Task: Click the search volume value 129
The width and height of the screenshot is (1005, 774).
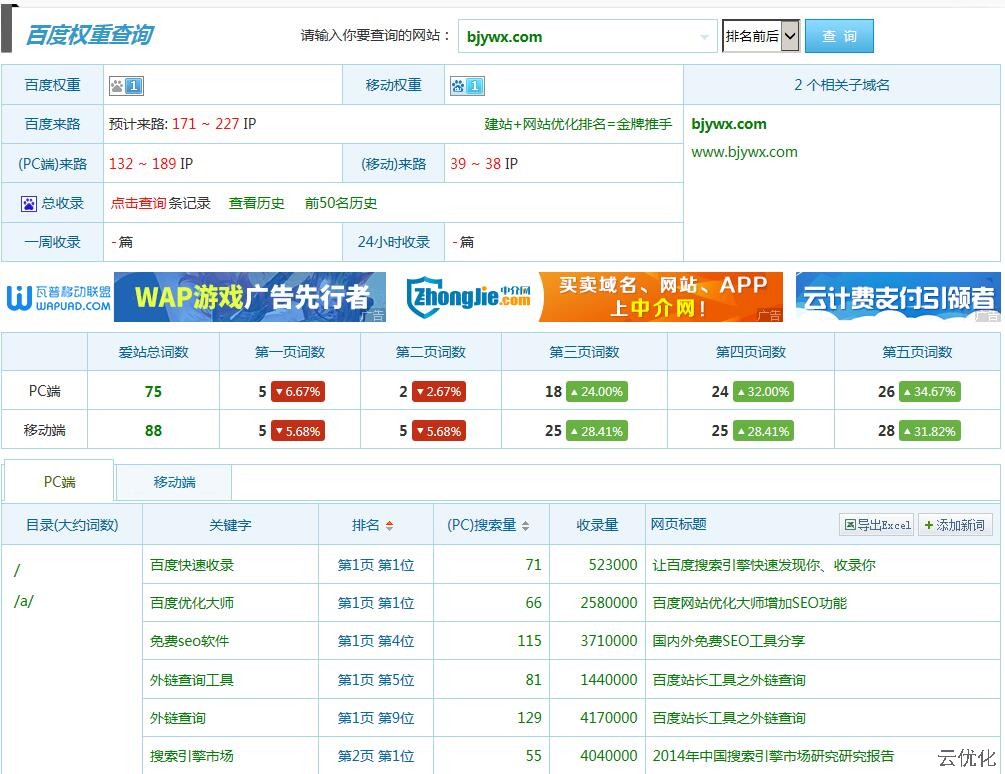Action: coord(529,718)
